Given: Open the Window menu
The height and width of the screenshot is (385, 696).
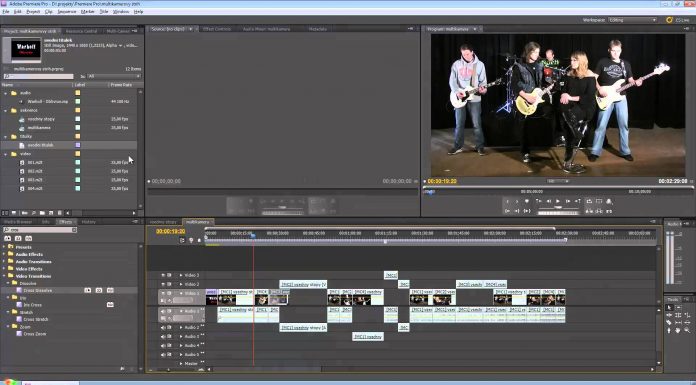Looking at the screenshot, I should point(121,12).
